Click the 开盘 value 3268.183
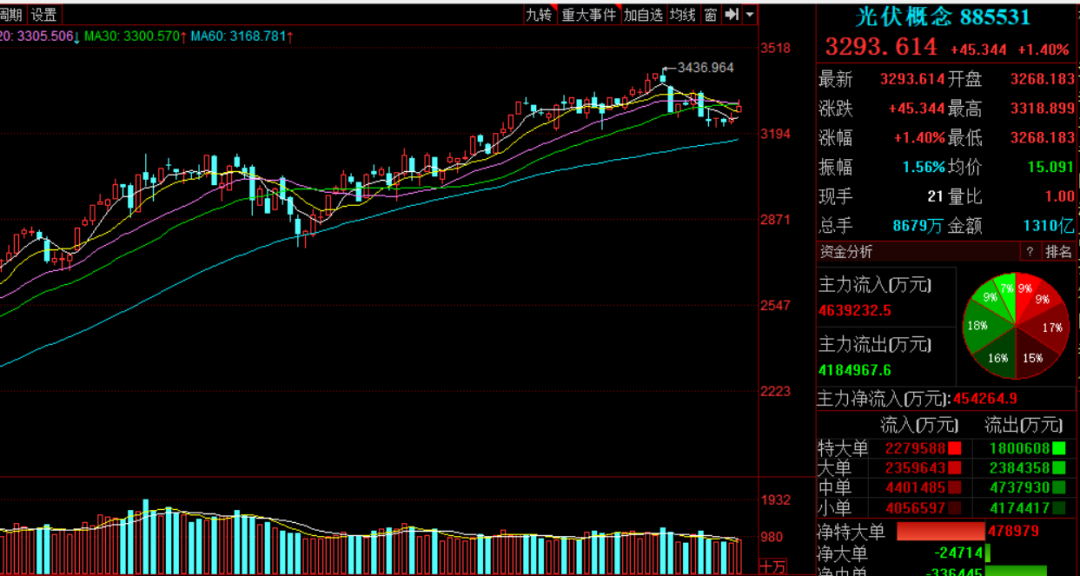Screen dimensions: 1080x576 pyautogui.click(x=1042, y=79)
